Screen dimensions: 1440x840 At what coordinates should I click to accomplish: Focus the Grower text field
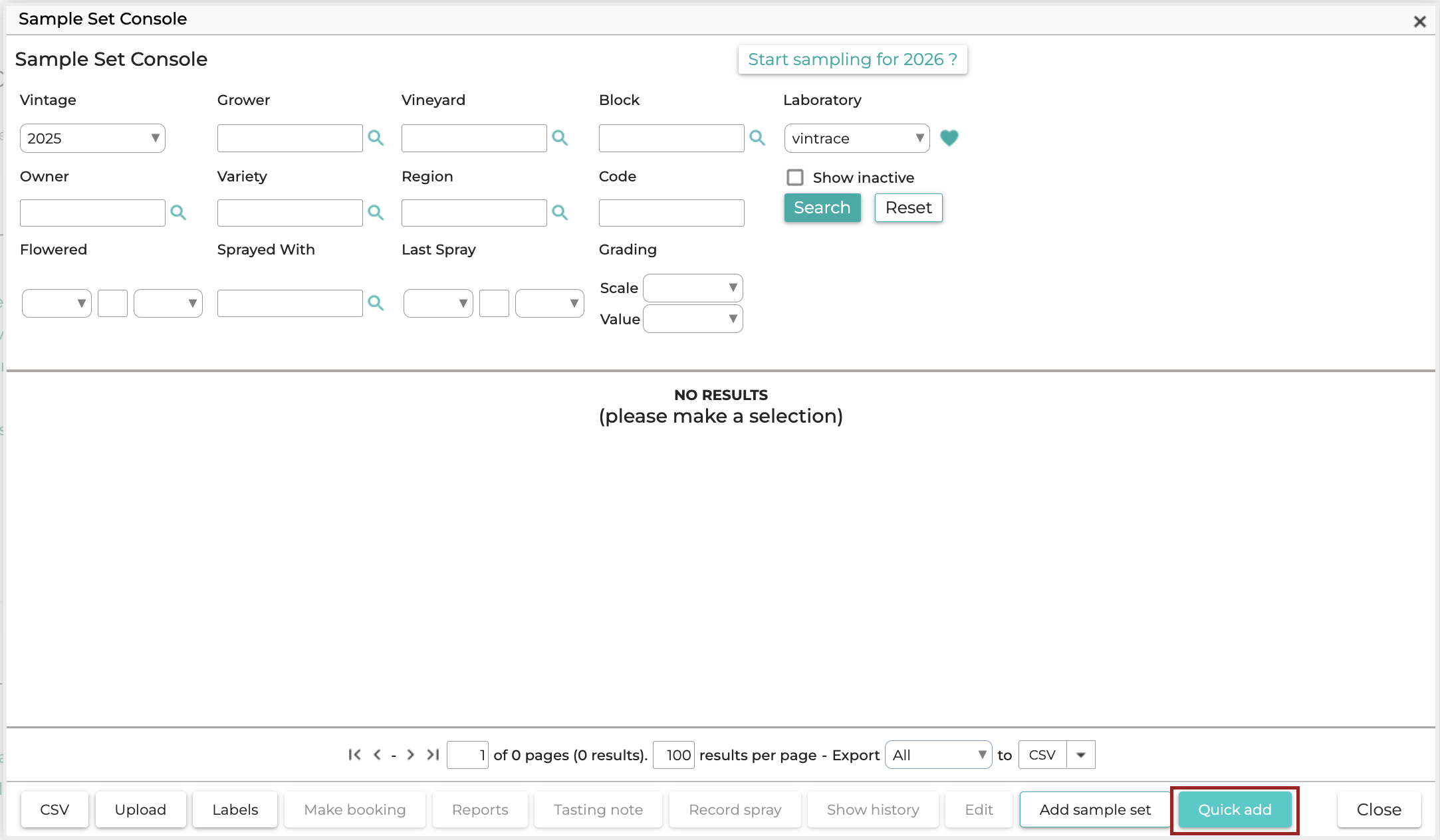(290, 138)
